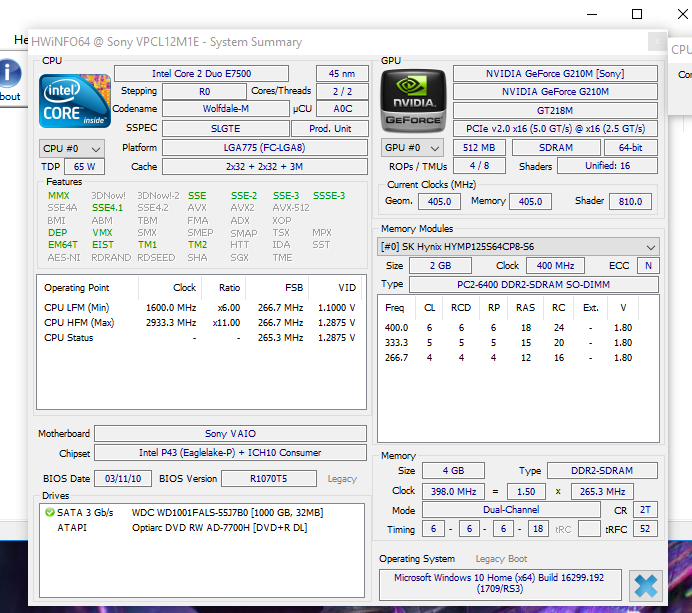Click the 810.0 shader clock value
Viewport: 692px width, 613px height.
[630, 201]
